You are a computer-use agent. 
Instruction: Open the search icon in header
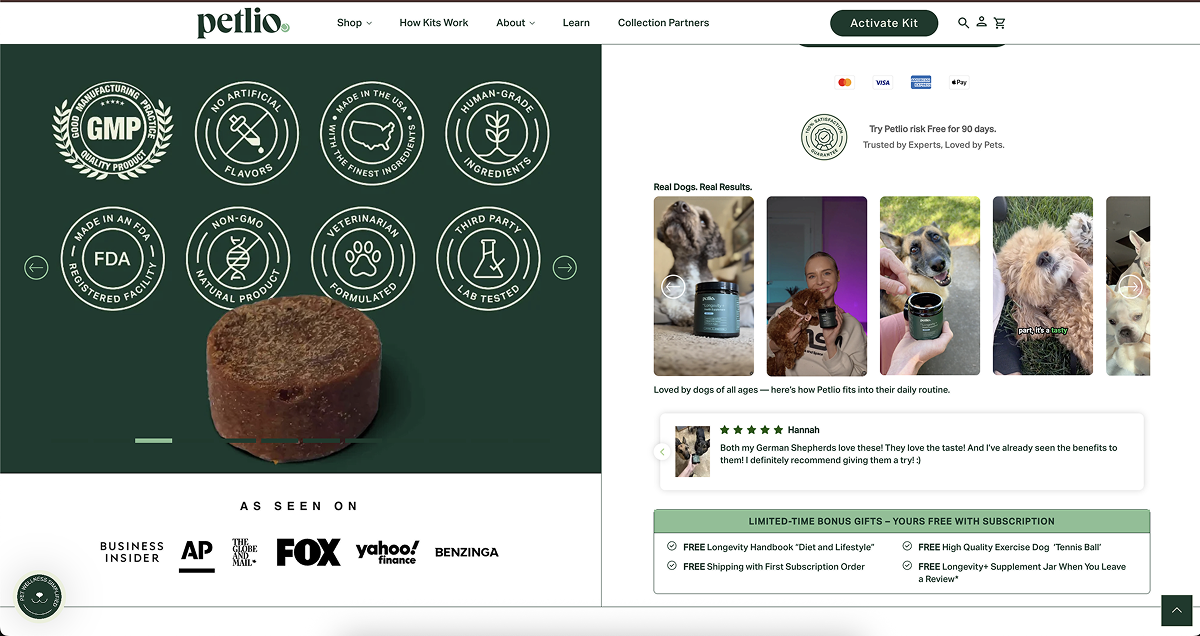[x=963, y=23]
